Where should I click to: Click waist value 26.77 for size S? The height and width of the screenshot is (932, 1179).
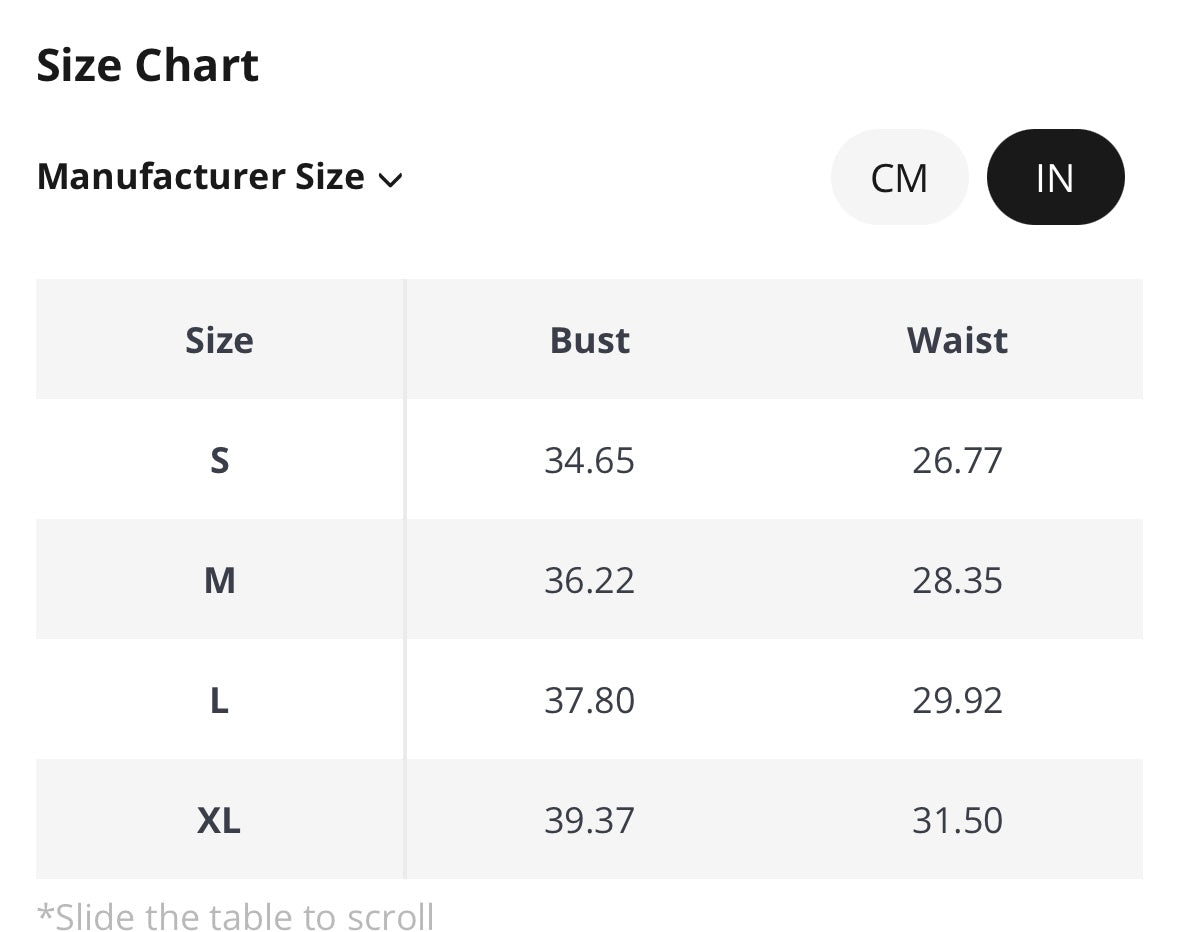[x=957, y=460]
